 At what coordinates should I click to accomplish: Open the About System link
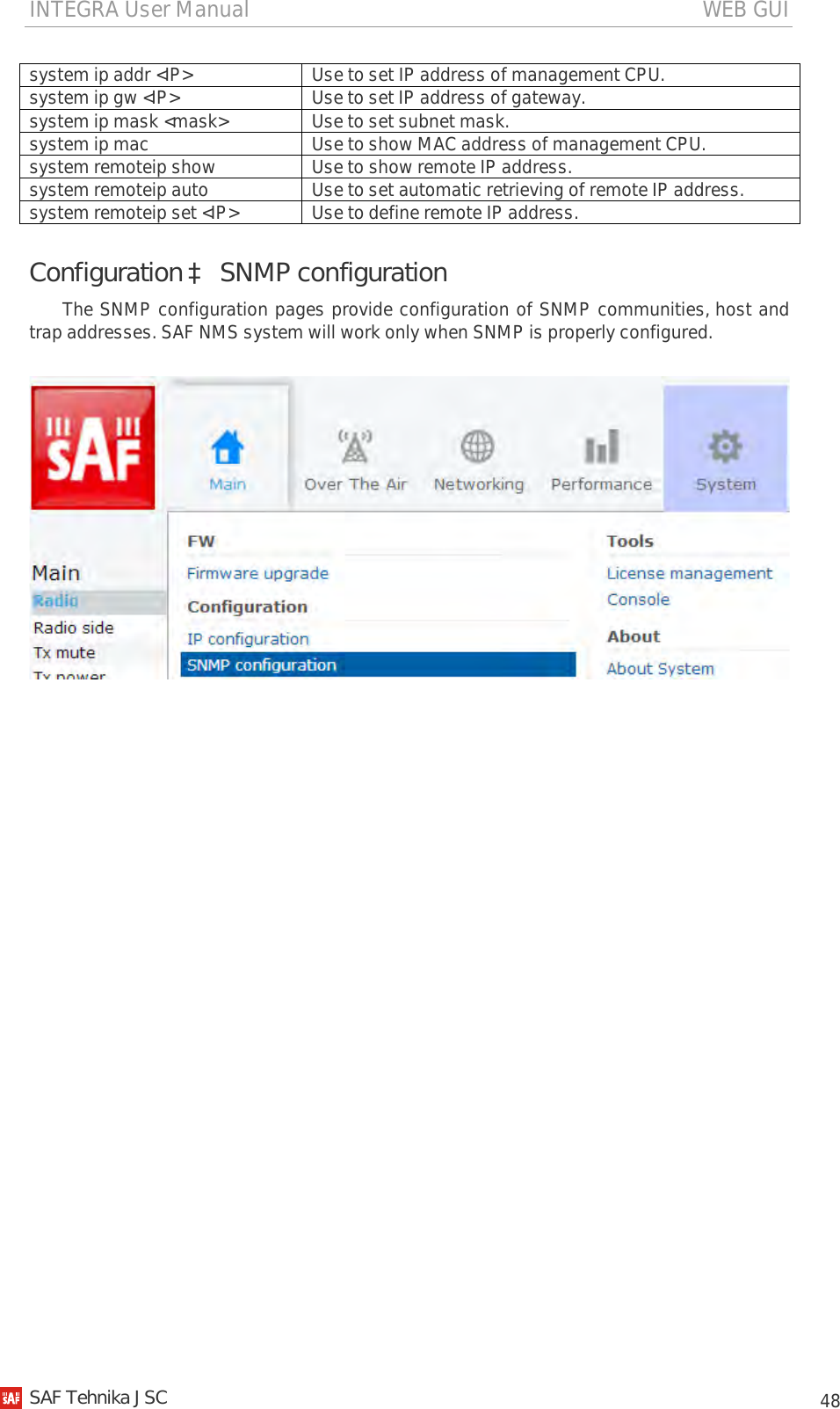tap(660, 669)
